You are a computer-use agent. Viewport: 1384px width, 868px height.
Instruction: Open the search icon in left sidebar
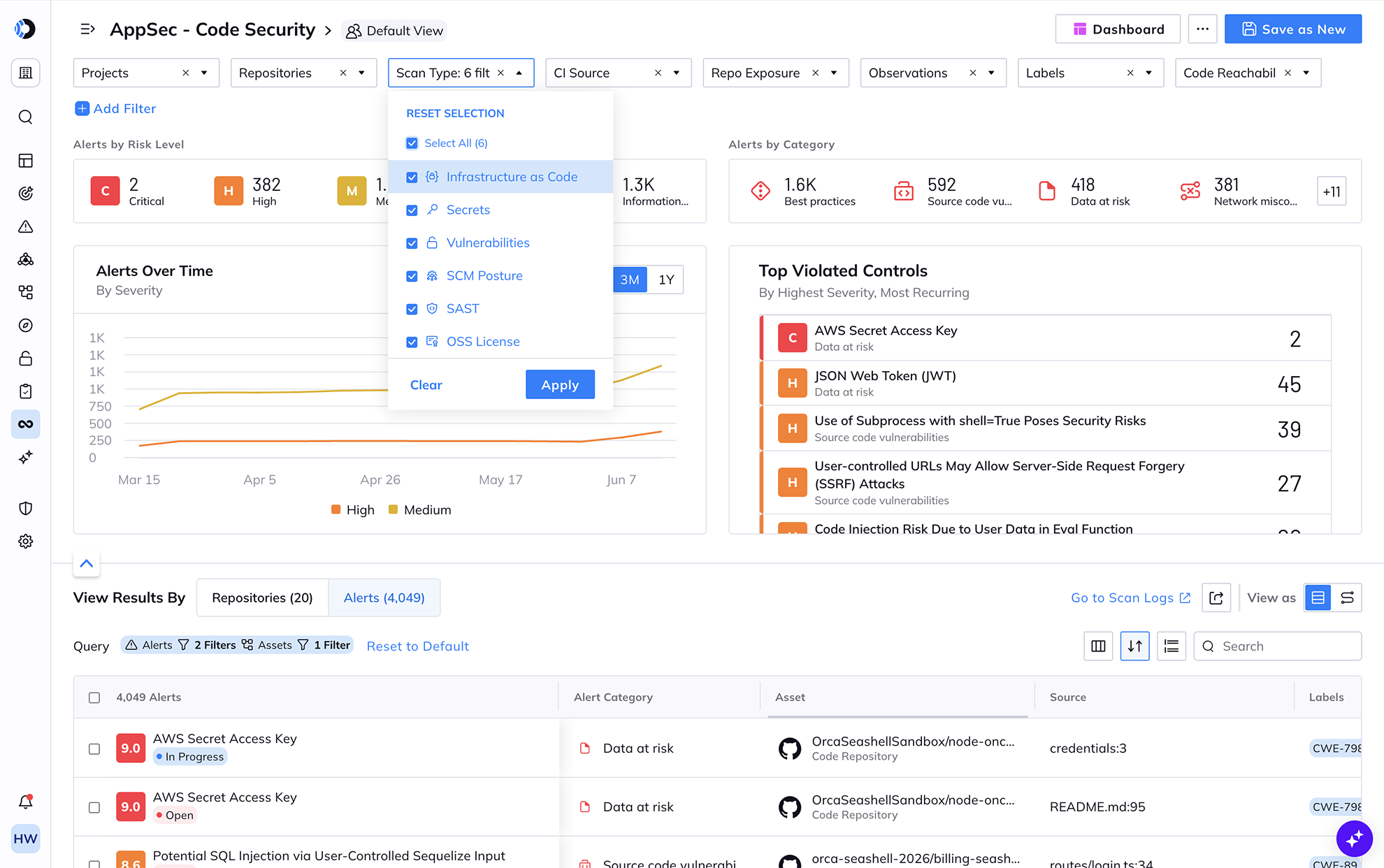[x=25, y=117]
